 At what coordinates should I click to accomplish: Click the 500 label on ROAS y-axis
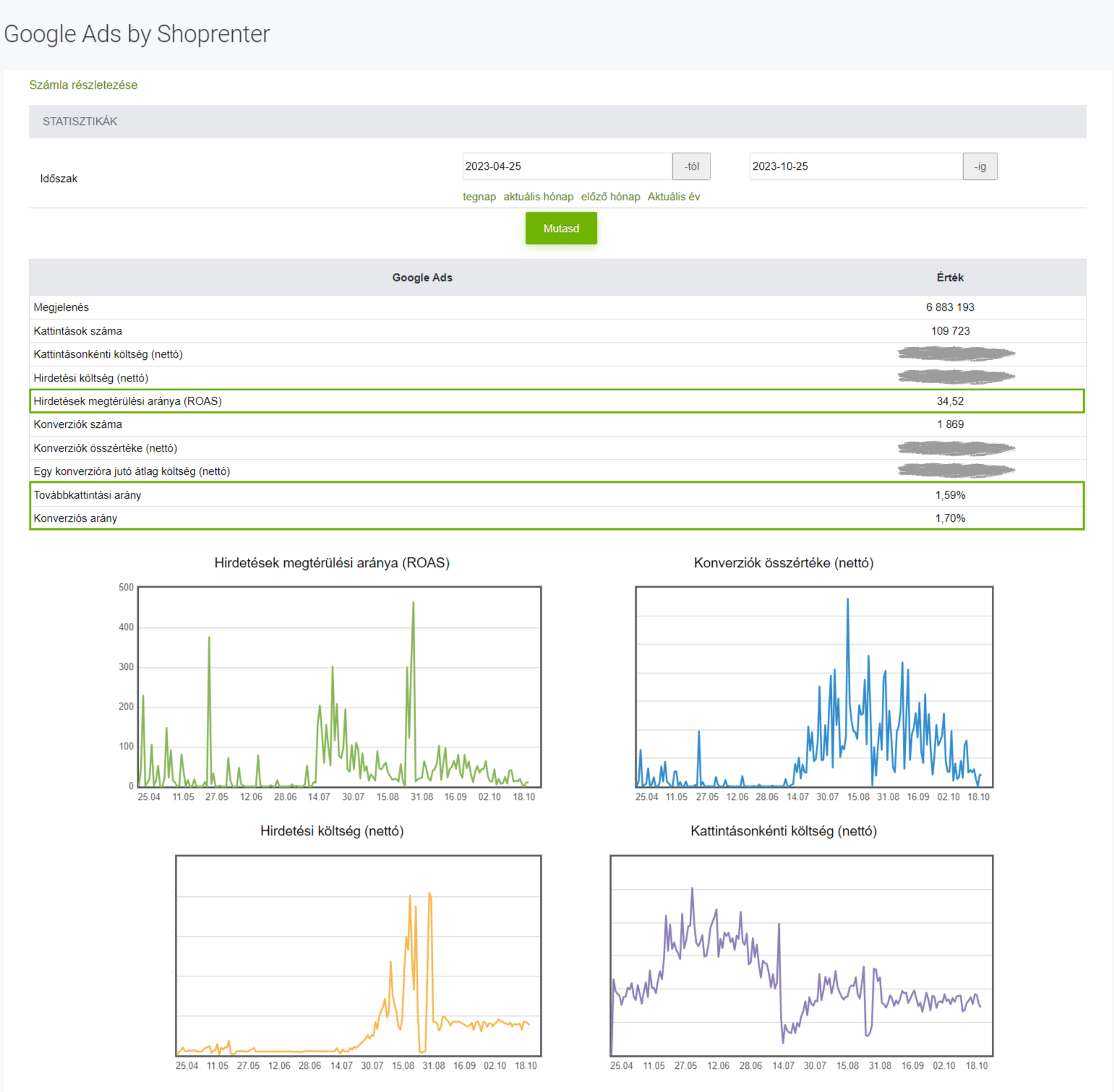click(126, 588)
